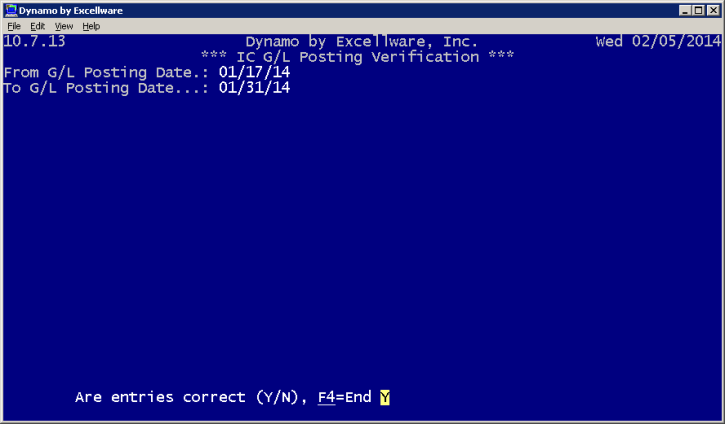Click the version number 10.7.13
The height and width of the screenshot is (424, 725).
pos(34,41)
